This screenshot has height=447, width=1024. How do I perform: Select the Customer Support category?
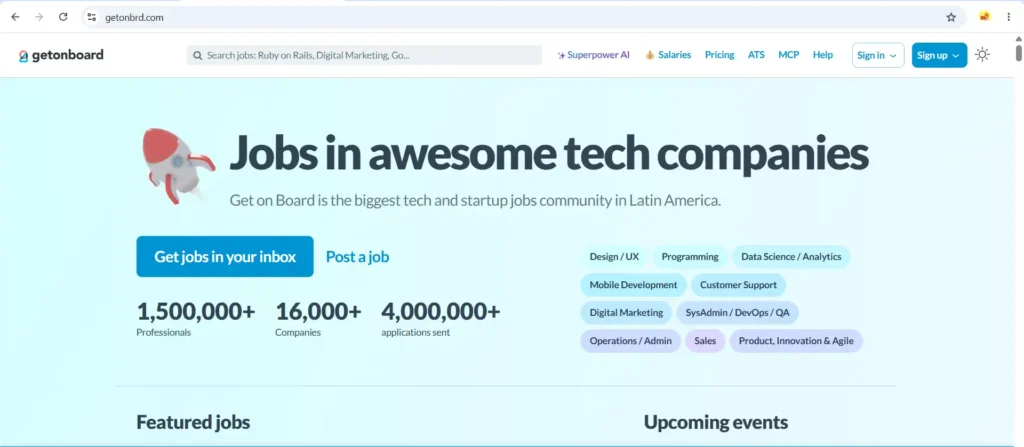pos(738,285)
